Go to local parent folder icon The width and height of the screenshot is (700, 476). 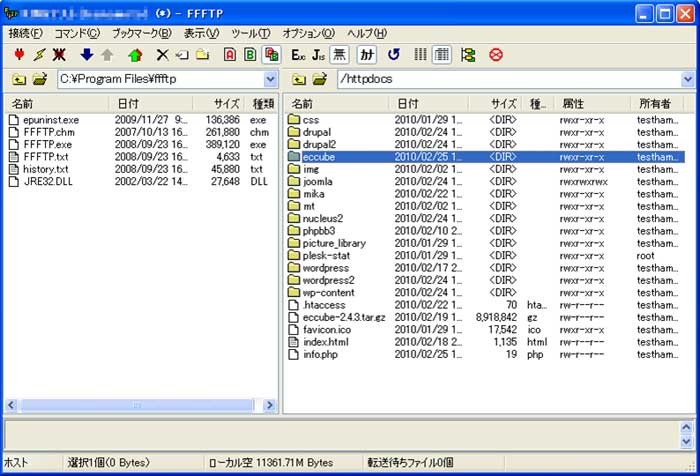coord(19,79)
